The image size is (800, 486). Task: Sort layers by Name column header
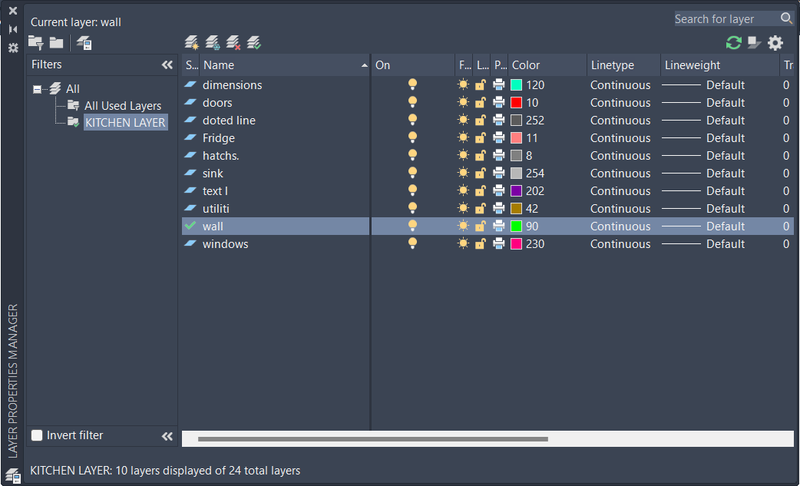[284, 65]
